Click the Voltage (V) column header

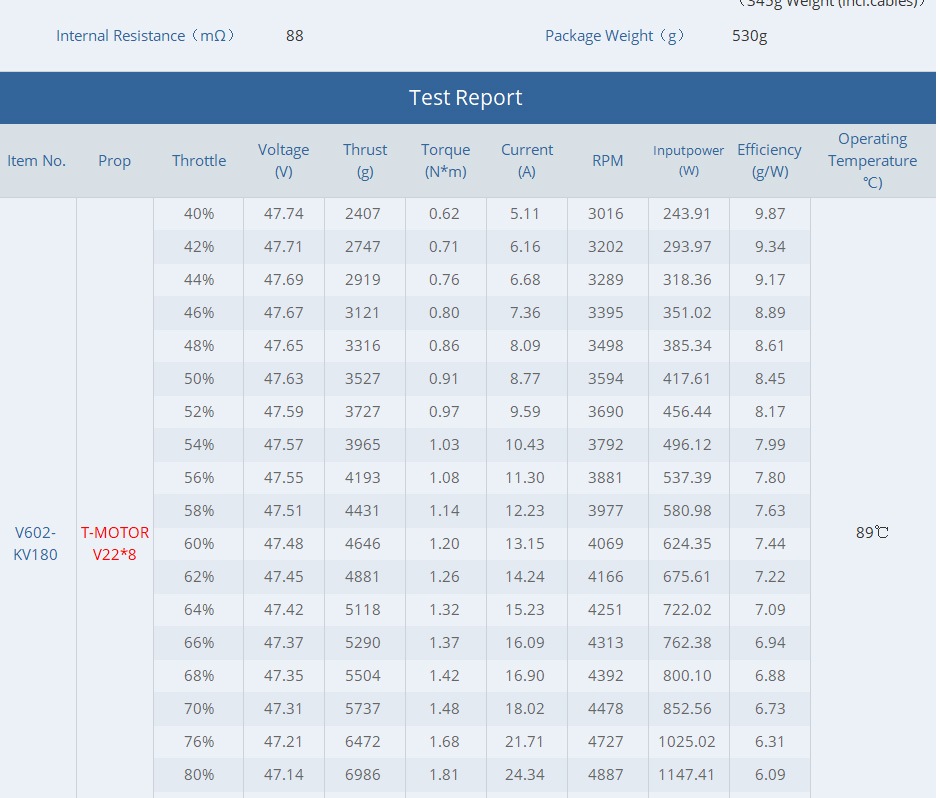[284, 161]
